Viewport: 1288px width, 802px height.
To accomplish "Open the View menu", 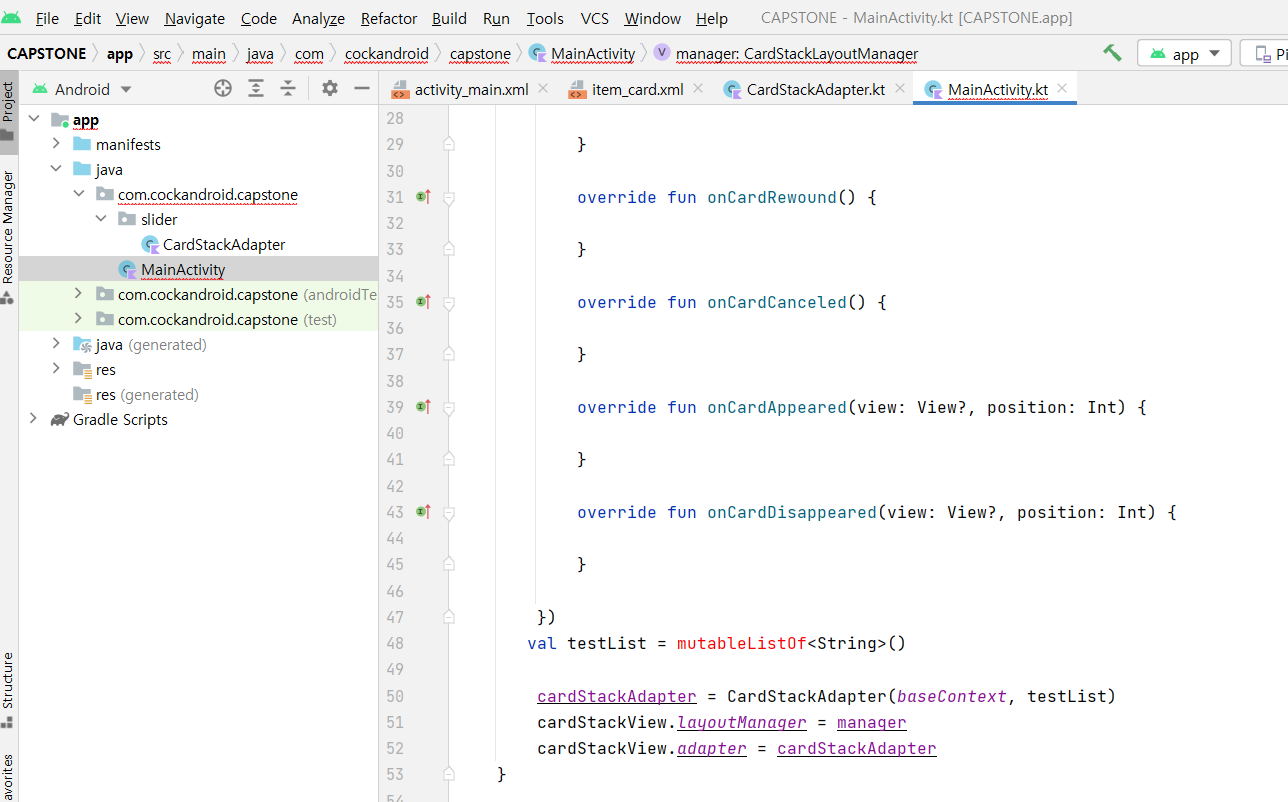I will (x=132, y=18).
